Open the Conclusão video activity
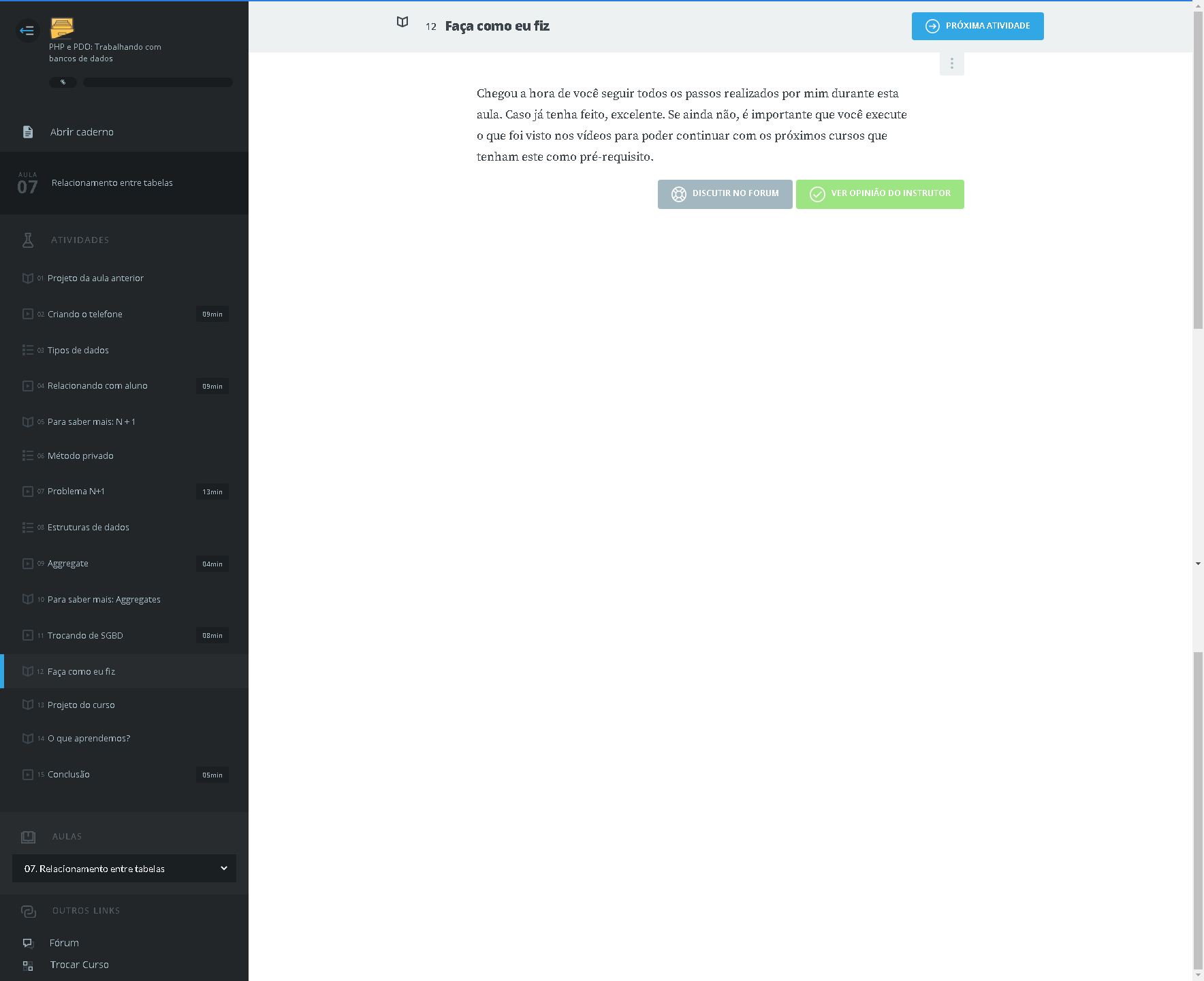Viewport: 1204px width, 981px height. (x=69, y=775)
